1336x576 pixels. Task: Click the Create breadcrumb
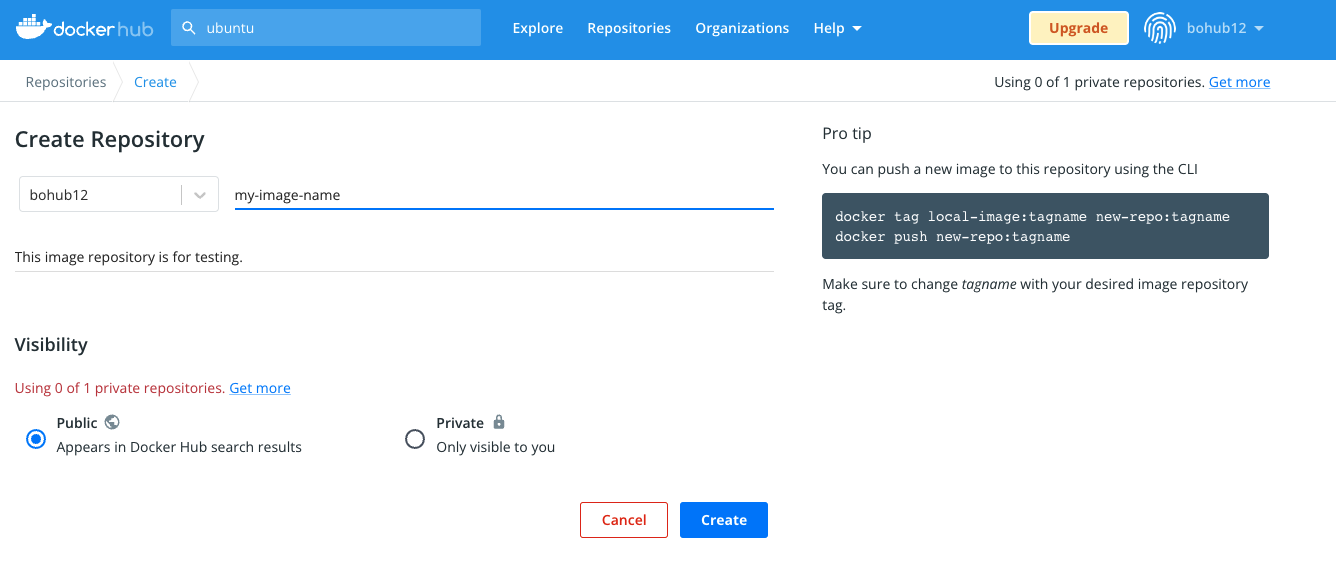(x=155, y=82)
